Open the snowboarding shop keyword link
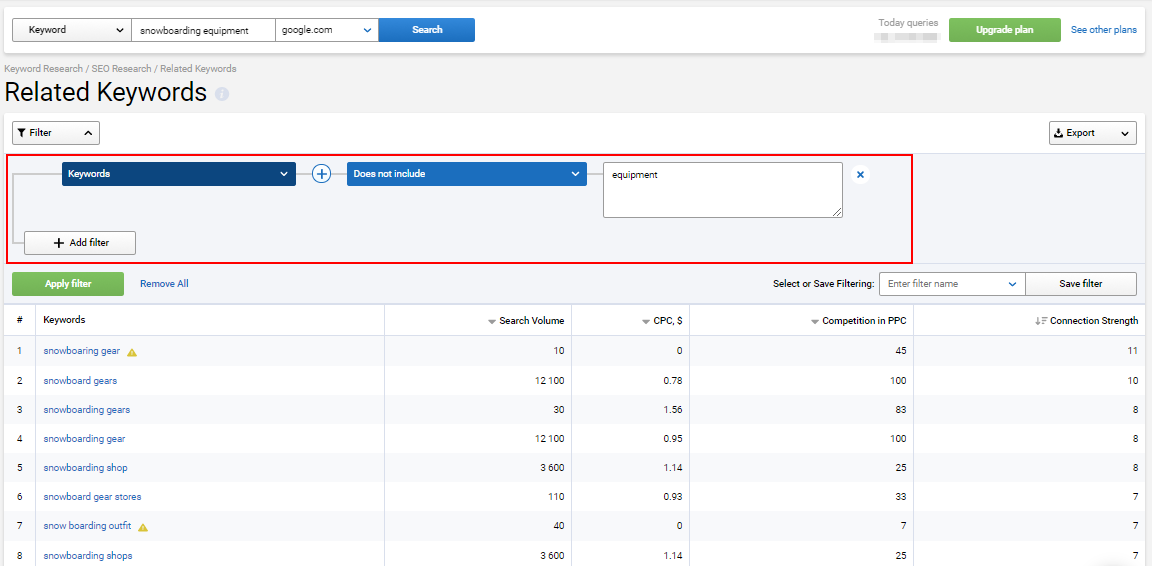Screen dimensions: 1152x566 coord(85,468)
